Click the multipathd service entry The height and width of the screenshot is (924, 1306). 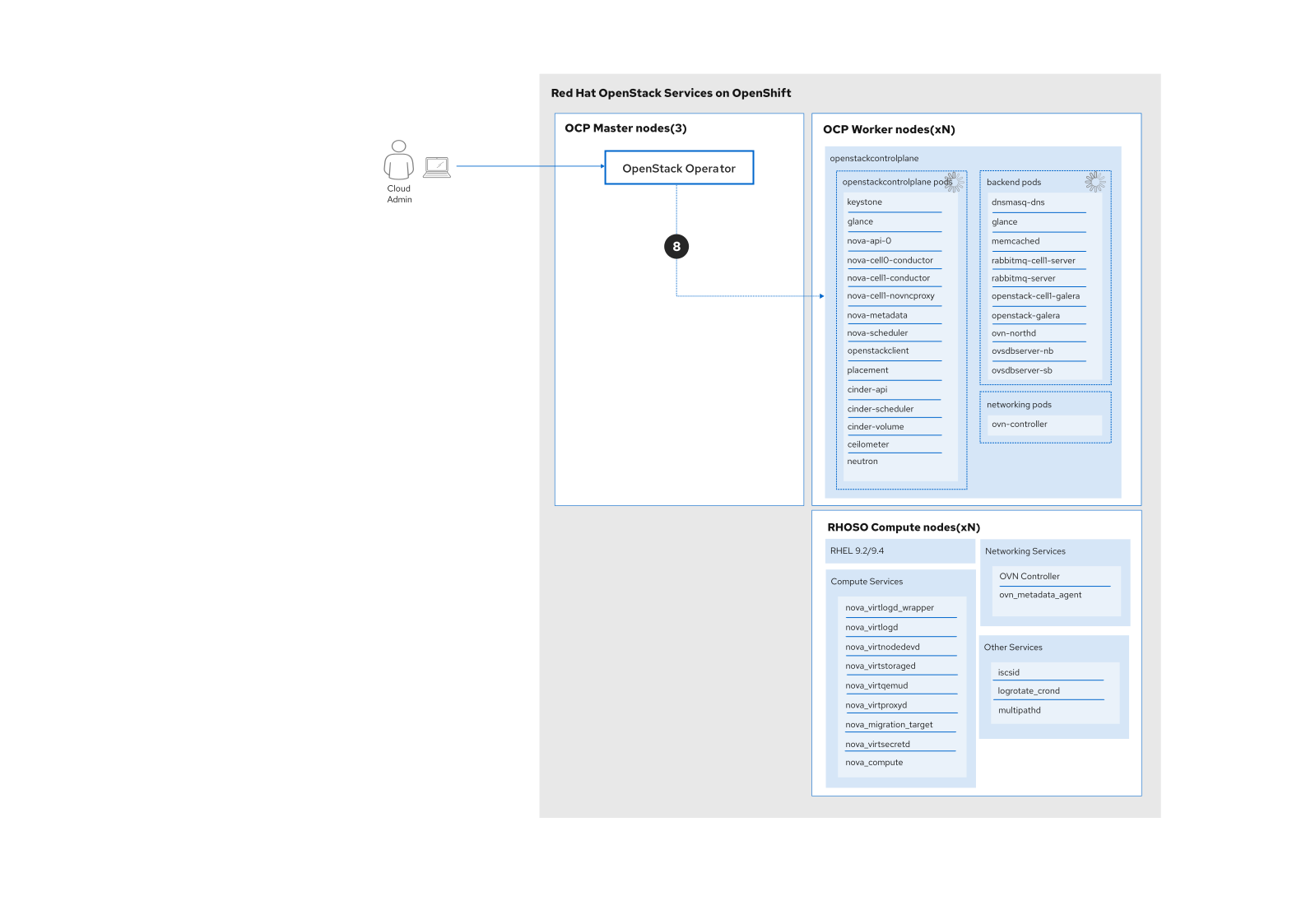pos(1019,711)
